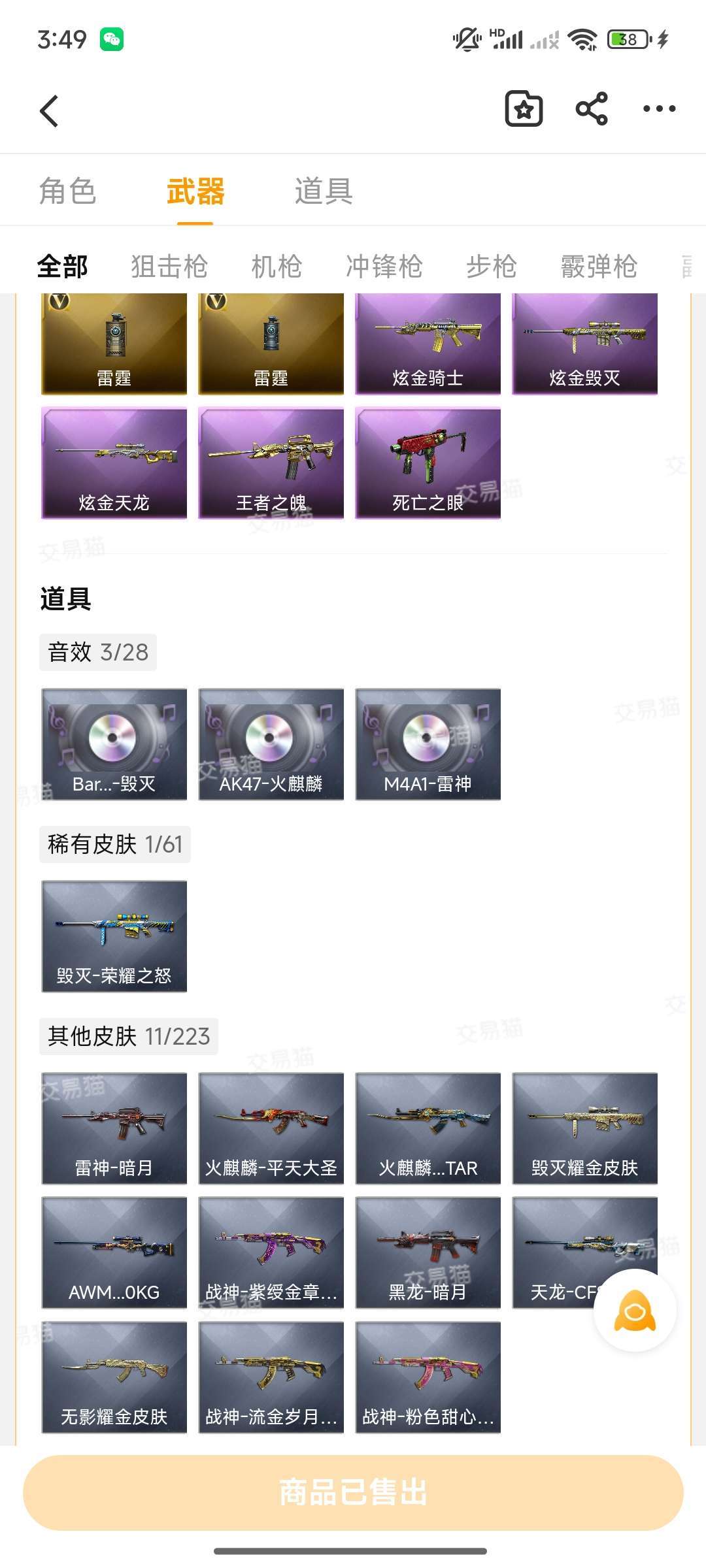Switch to the 角色 tab
Image resolution: width=706 pixels, height=1568 pixels.
pos(67,191)
